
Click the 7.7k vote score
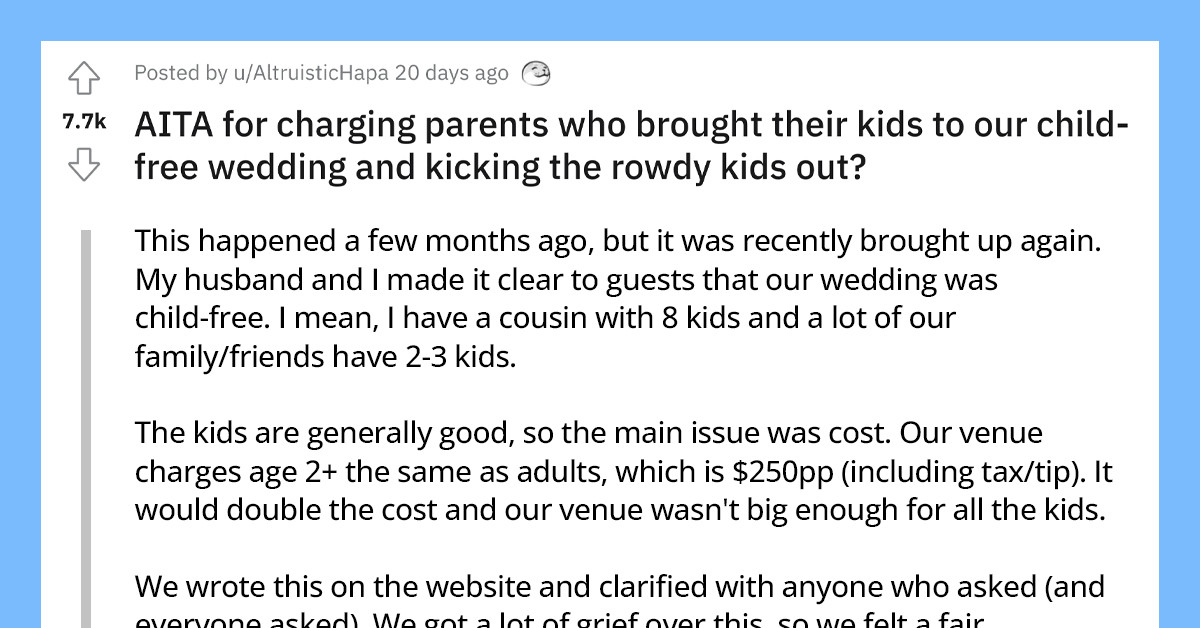(x=83, y=120)
